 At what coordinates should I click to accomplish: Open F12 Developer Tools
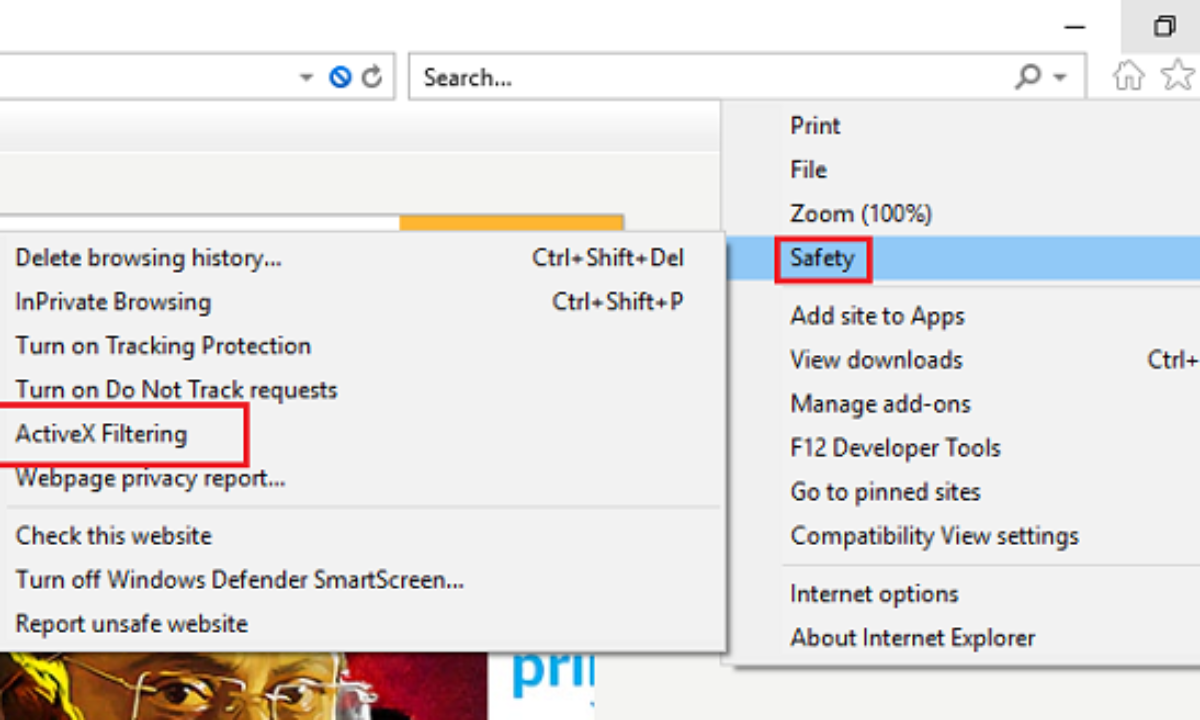(895, 448)
